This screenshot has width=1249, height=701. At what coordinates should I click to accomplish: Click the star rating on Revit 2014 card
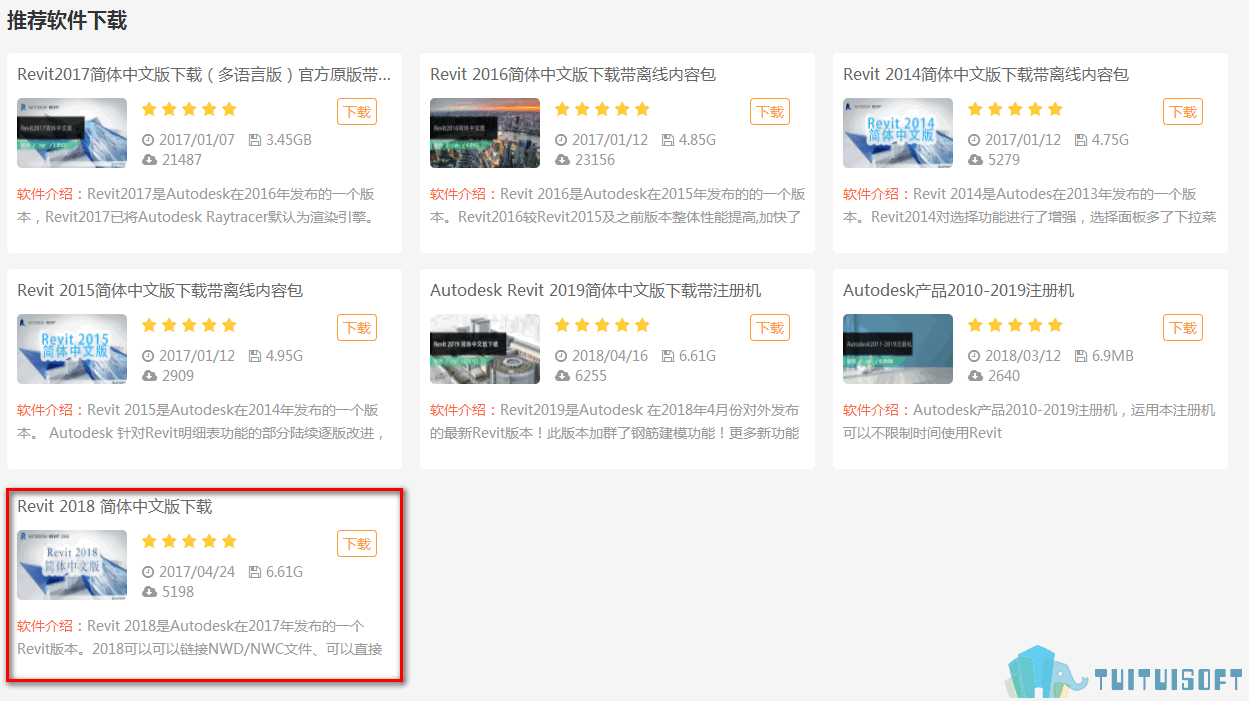(1016, 109)
